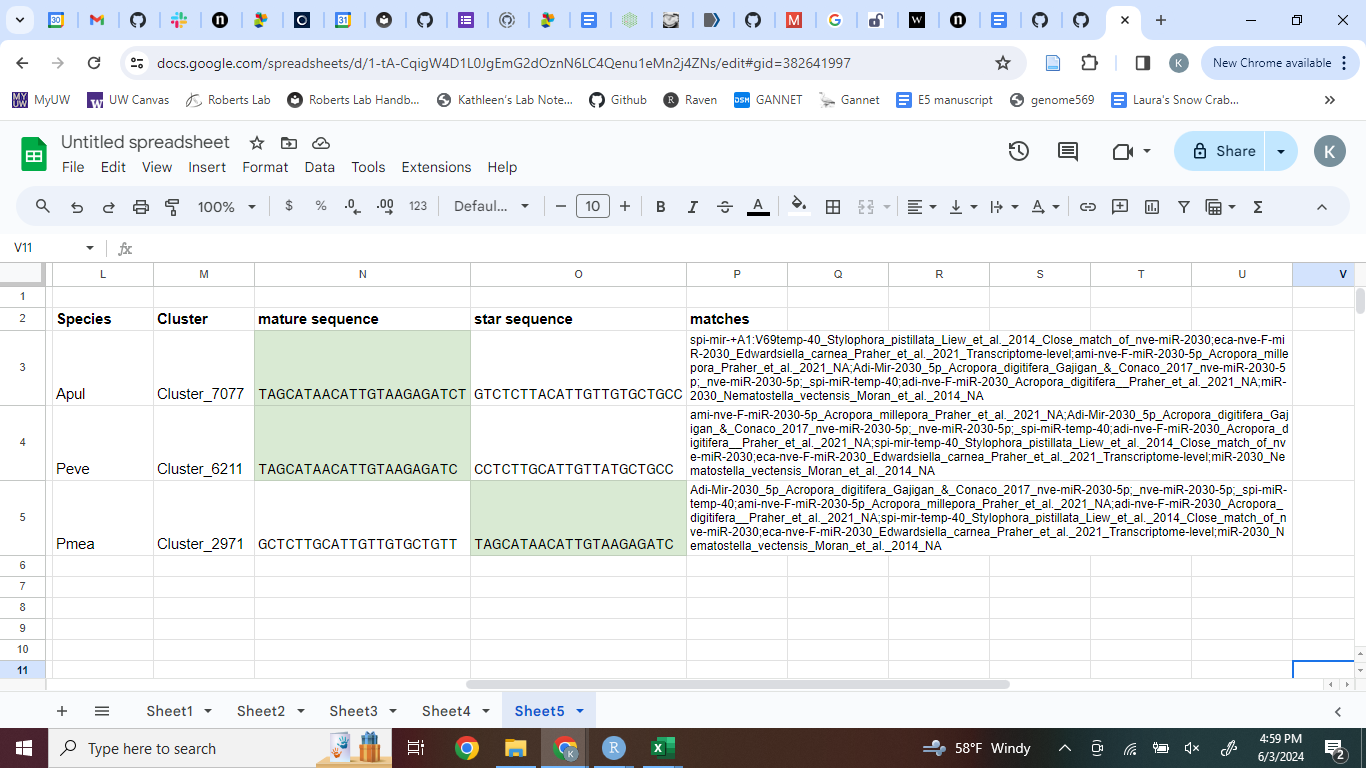This screenshot has height=768, width=1366.
Task: Insert a link
Action: (1088, 207)
